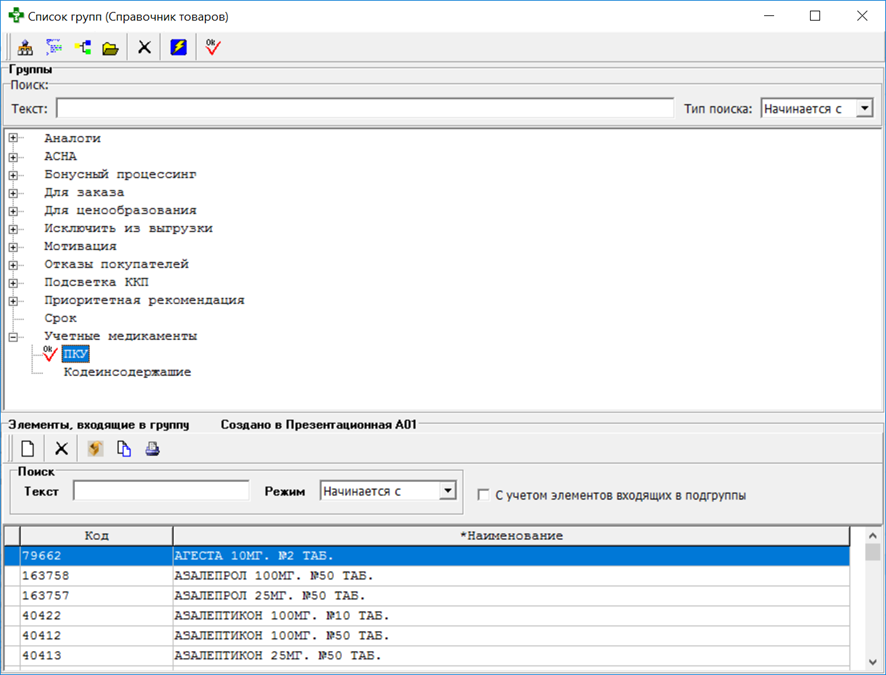Select the row 'АГЕСТА 10МГ. №2 ТАБ.'
This screenshot has height=675, width=886.
point(427,556)
